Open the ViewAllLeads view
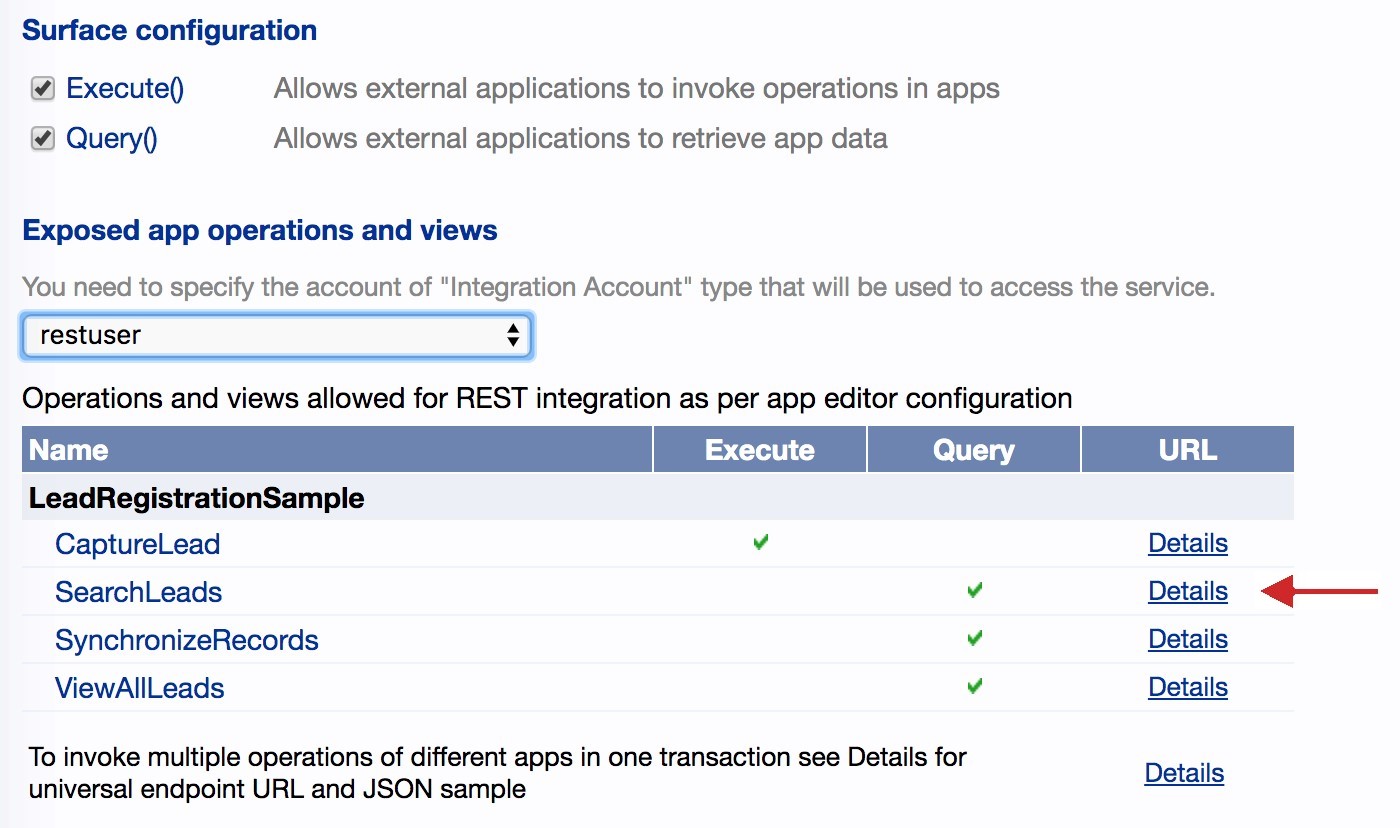This screenshot has width=1400, height=828. pos(139,688)
